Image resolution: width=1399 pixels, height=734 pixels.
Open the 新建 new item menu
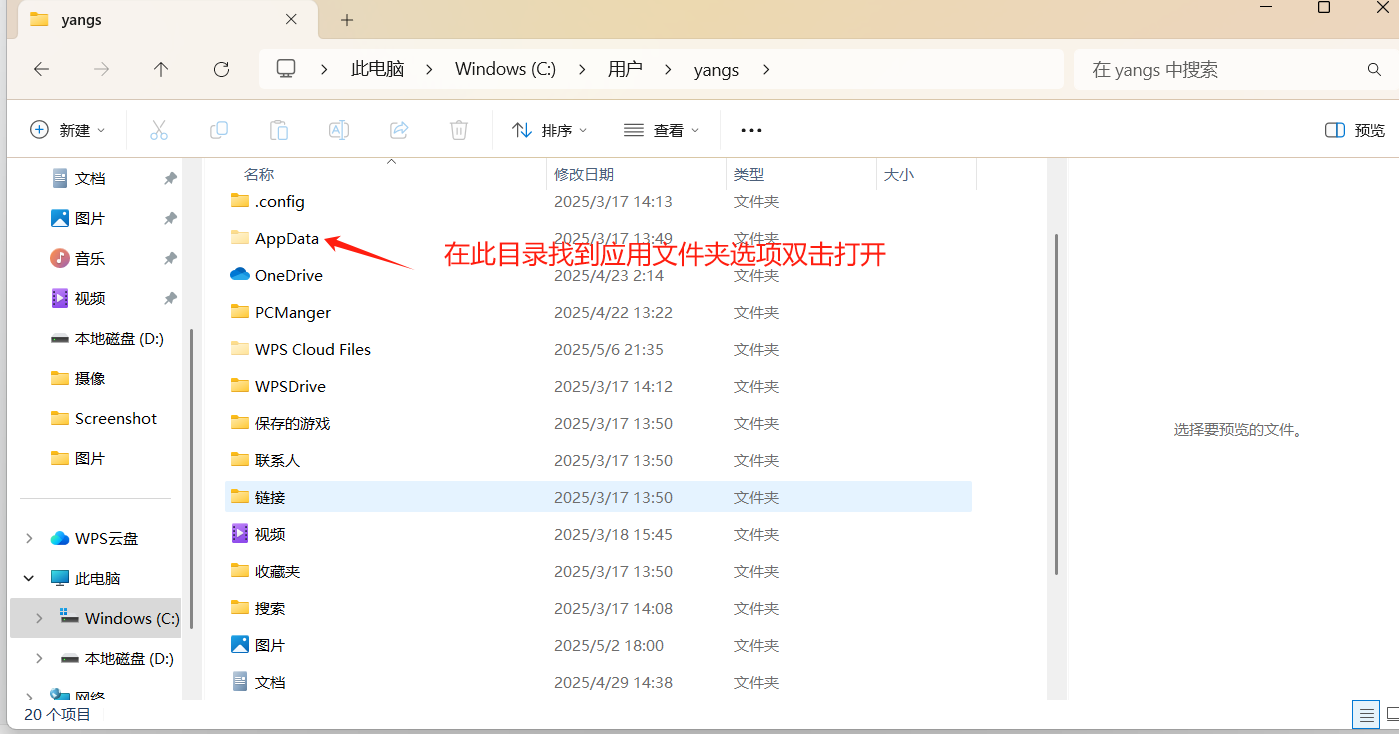[66, 130]
